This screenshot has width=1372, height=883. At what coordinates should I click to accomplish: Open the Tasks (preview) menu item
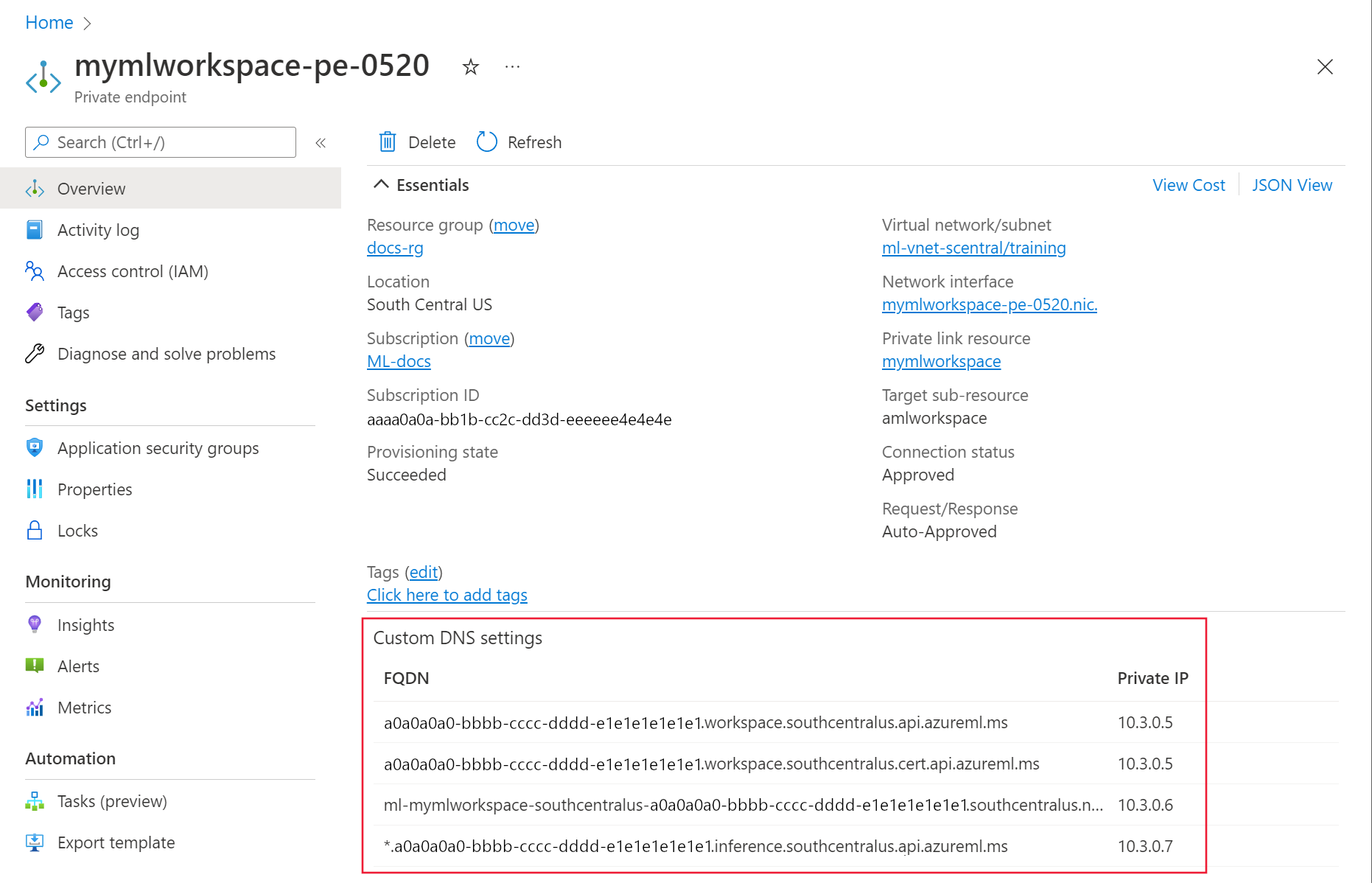click(x=112, y=801)
